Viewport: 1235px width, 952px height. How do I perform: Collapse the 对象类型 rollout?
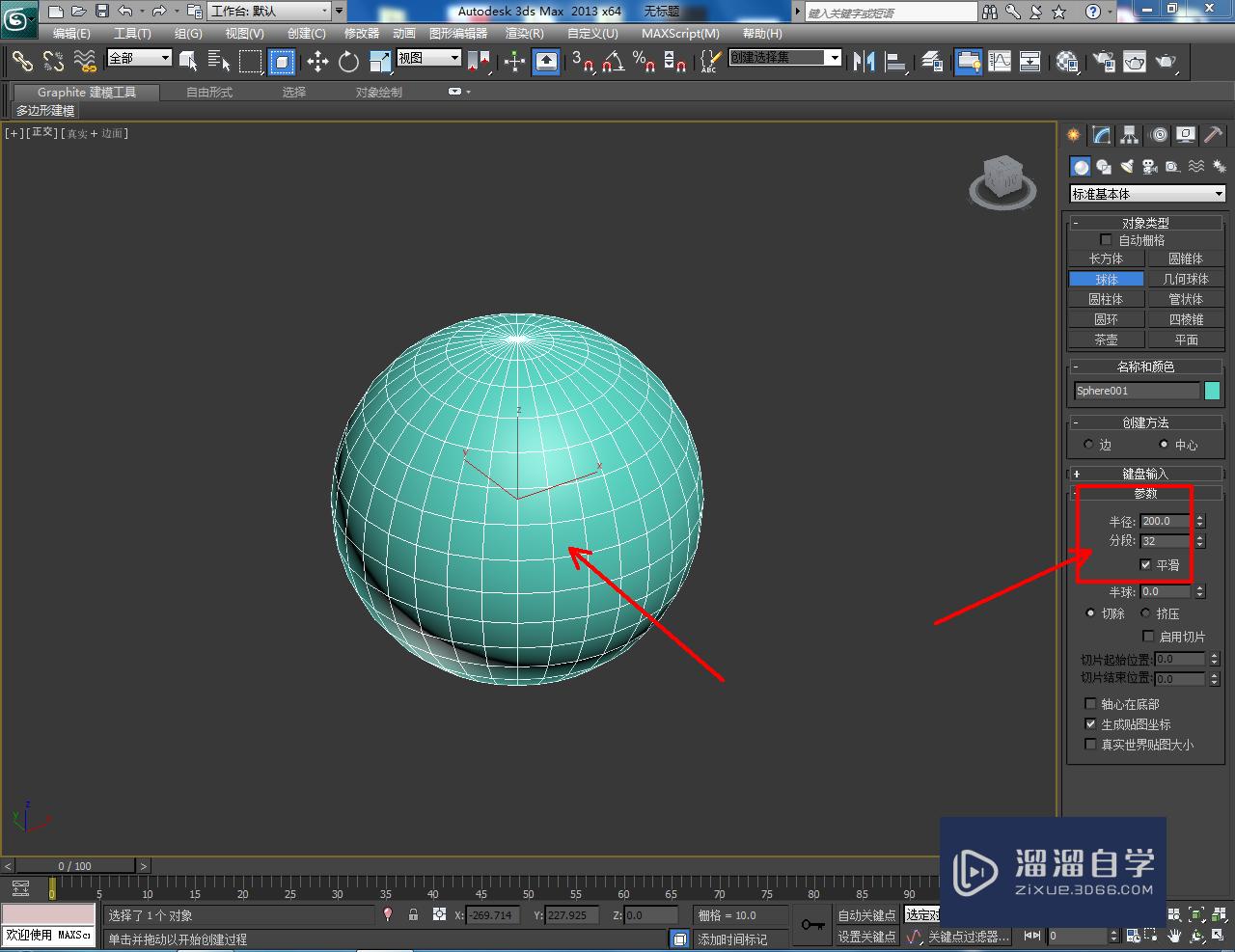click(x=1145, y=223)
